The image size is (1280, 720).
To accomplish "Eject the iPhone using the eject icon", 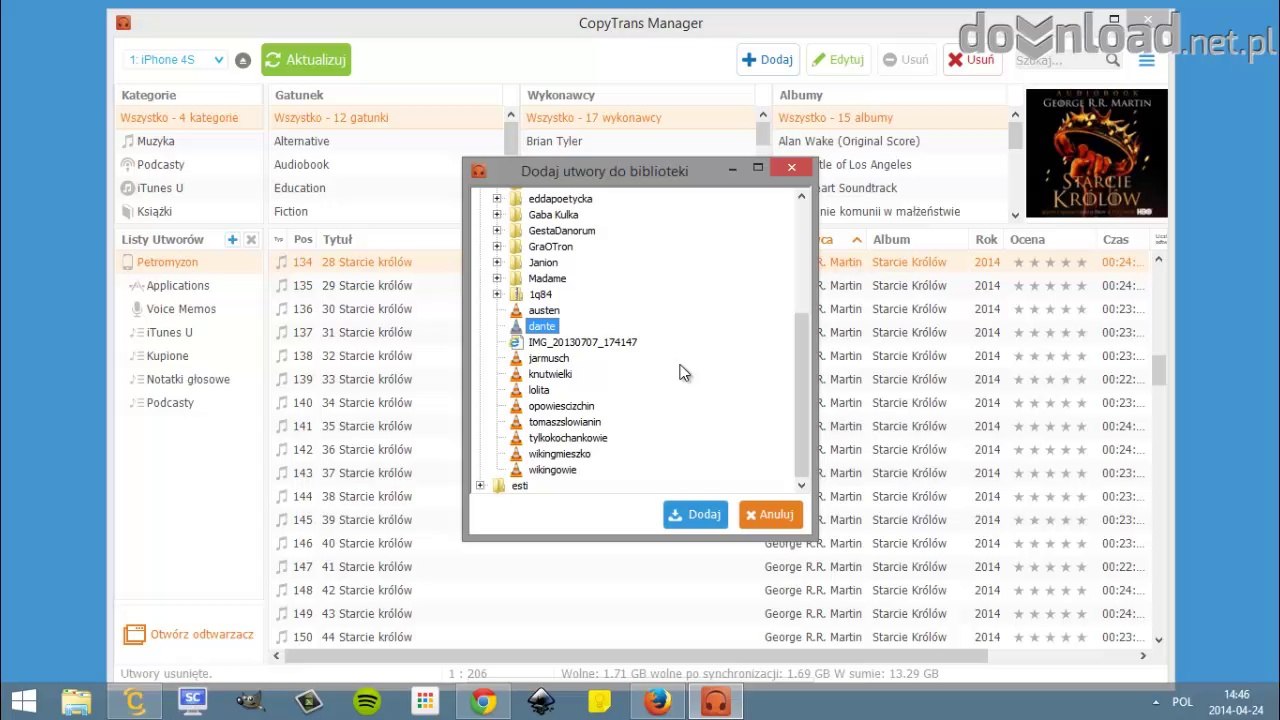I will pyautogui.click(x=243, y=60).
